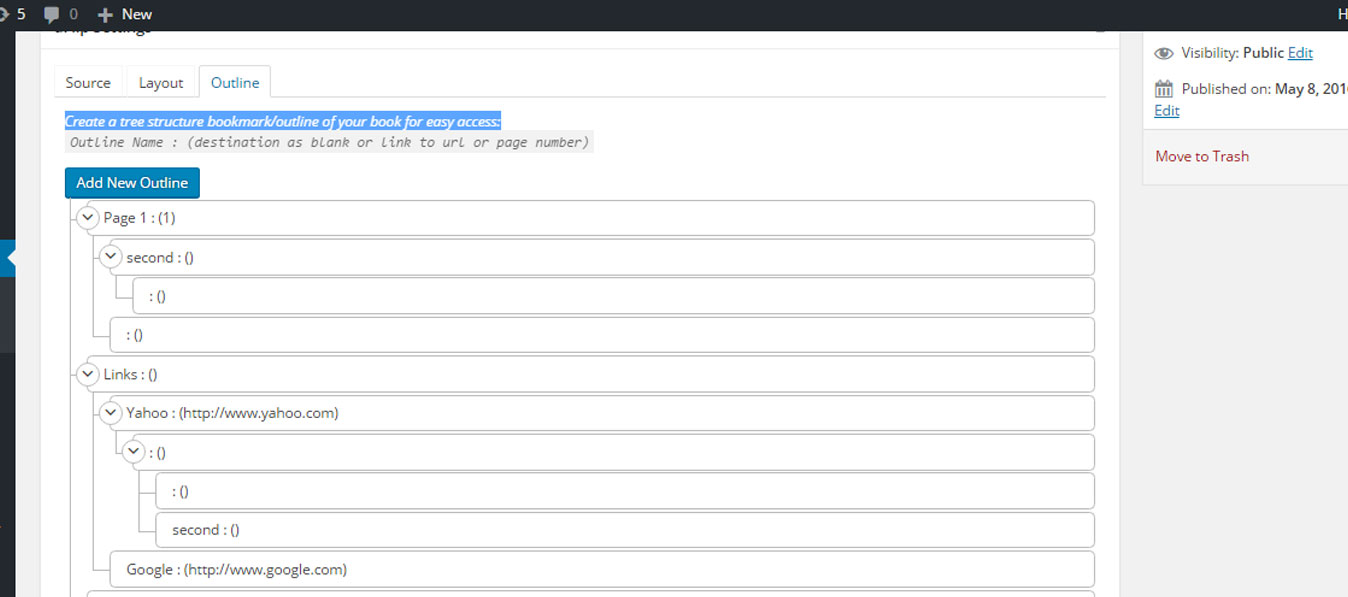
Task: Switch to the Layout tab
Action: point(161,83)
